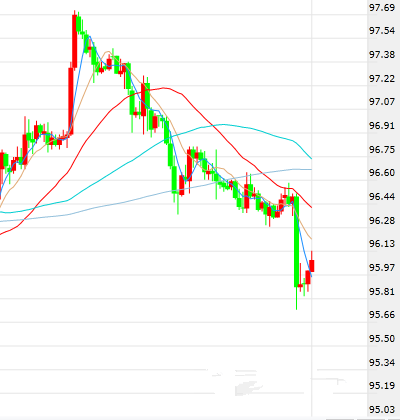
Task: Click the orange moving average line's right end
Action: (310, 238)
